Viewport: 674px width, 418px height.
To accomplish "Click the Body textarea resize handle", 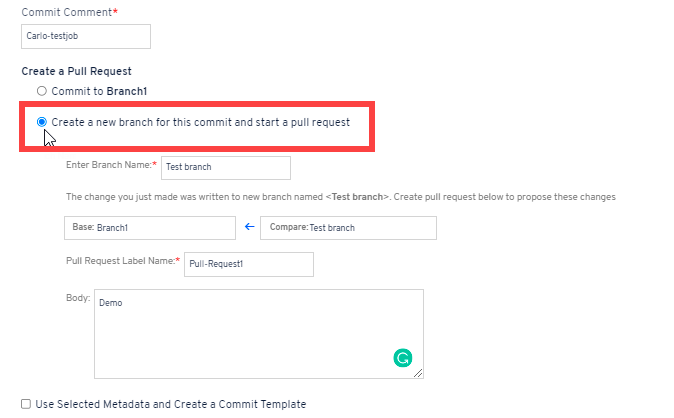I will [418, 373].
